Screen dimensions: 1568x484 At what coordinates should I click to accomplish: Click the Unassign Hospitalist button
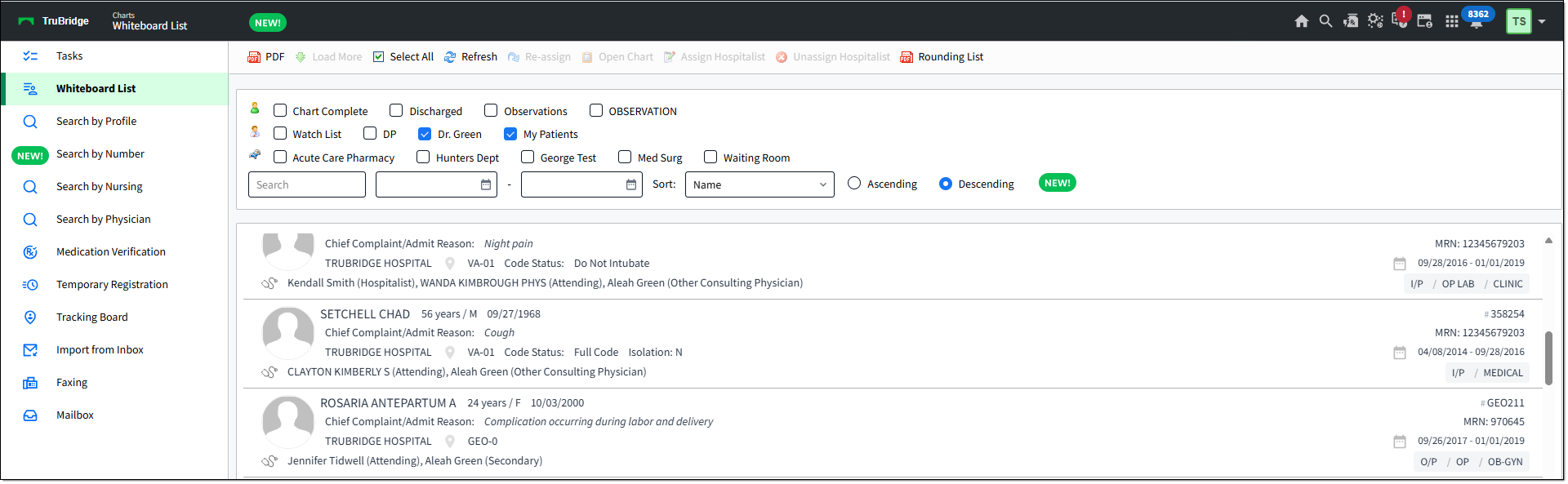click(833, 57)
